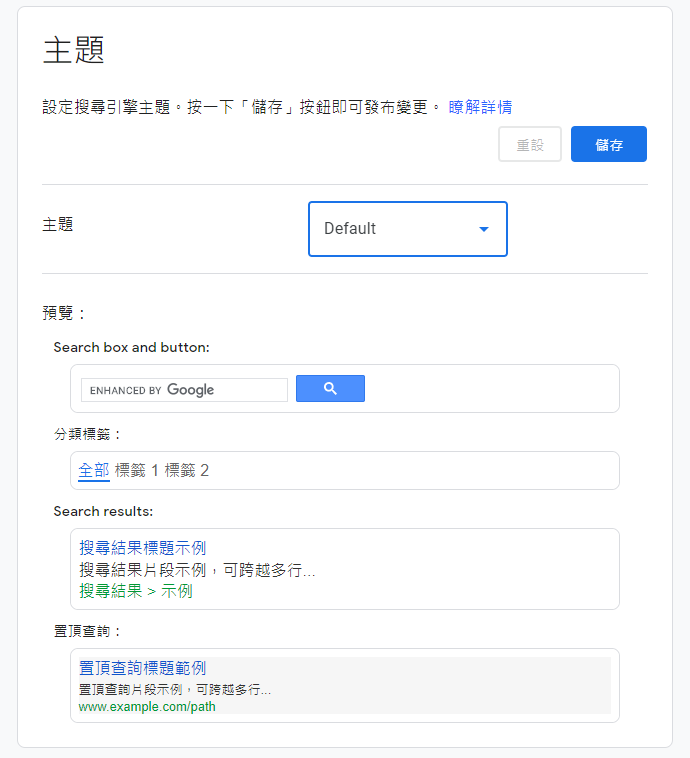Viewport: 690px width, 758px height.
Task: Select the 標籤 1 refinement tab
Action: [137, 470]
